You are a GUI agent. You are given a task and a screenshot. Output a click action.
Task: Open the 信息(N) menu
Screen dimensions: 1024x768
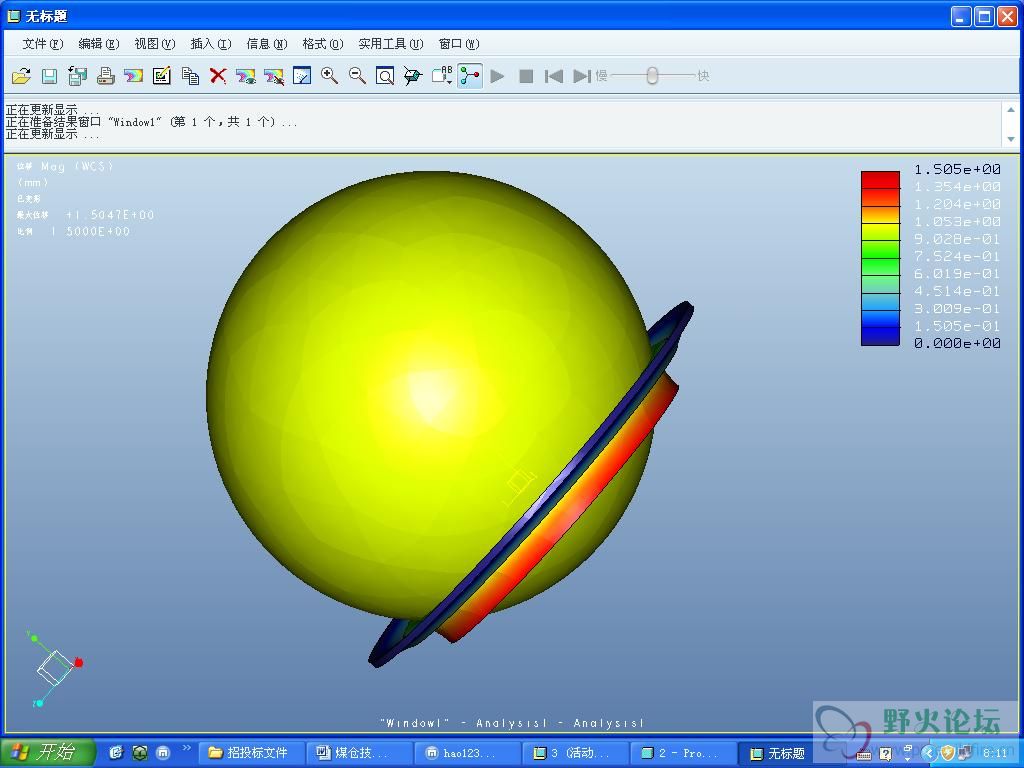click(266, 44)
